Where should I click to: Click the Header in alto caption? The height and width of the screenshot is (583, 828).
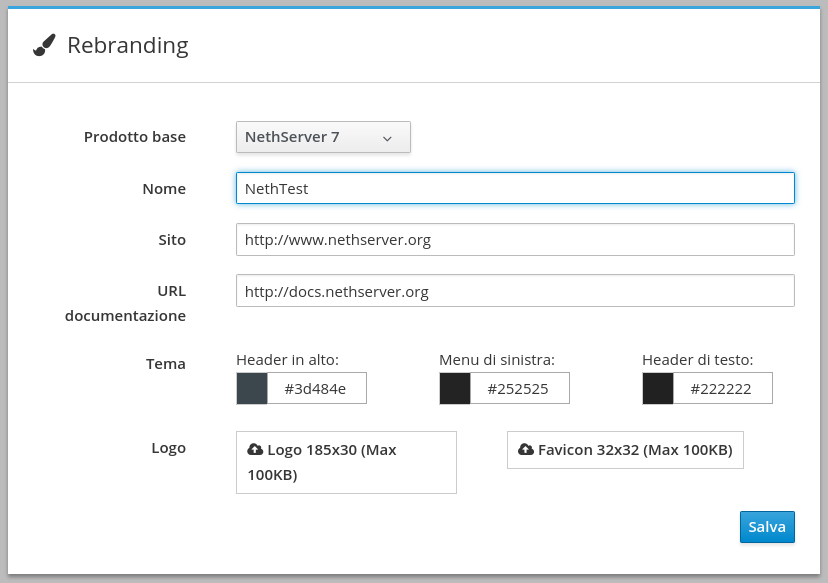[x=287, y=360]
